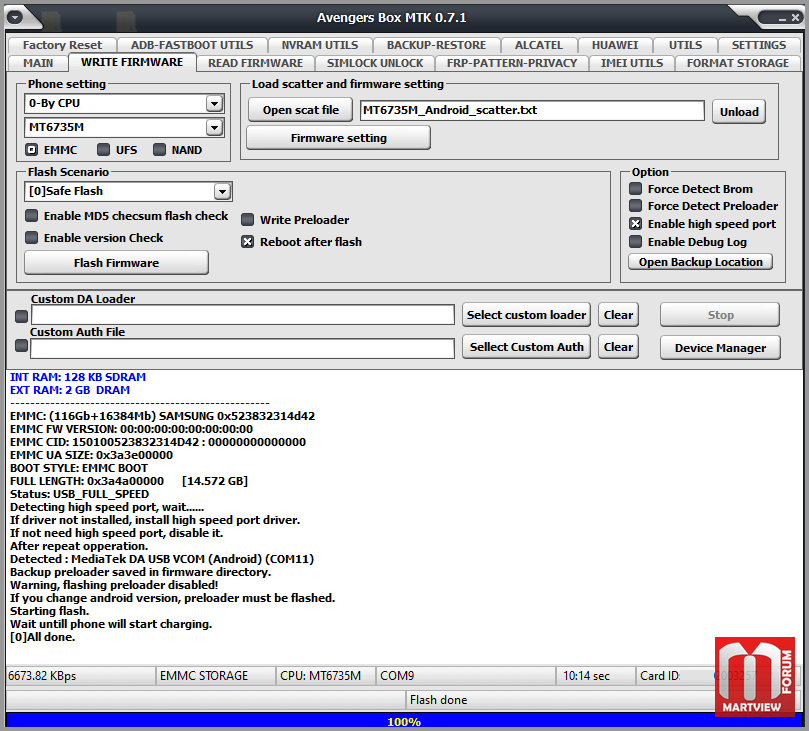Click Sellect Custom Auth button
Viewport: 809px width, 731px height.
pos(526,347)
